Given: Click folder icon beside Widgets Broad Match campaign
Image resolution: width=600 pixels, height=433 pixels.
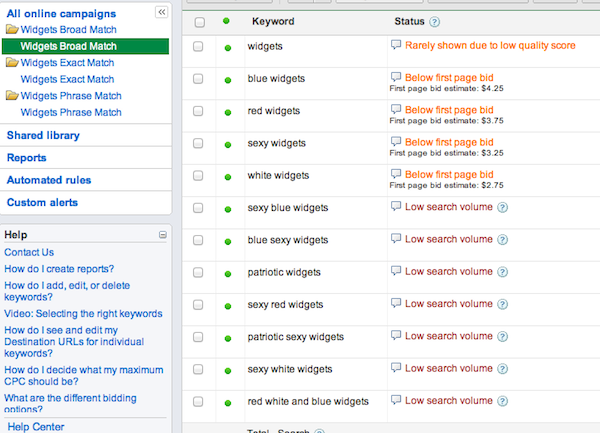Looking at the screenshot, I should point(12,29).
